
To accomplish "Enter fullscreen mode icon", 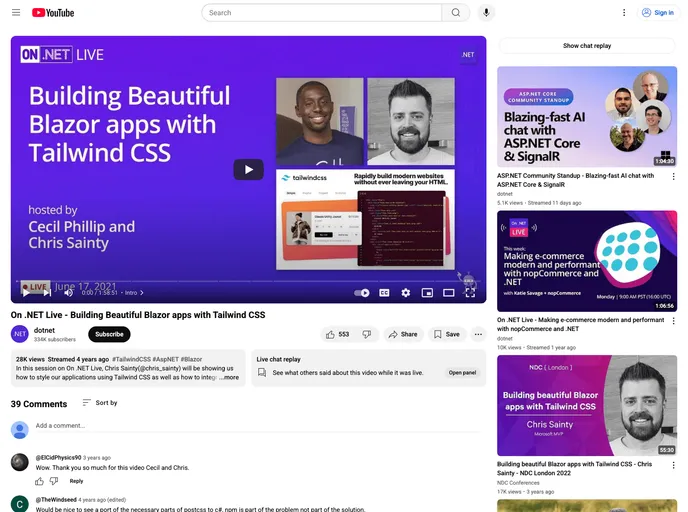I will click(x=470, y=293).
